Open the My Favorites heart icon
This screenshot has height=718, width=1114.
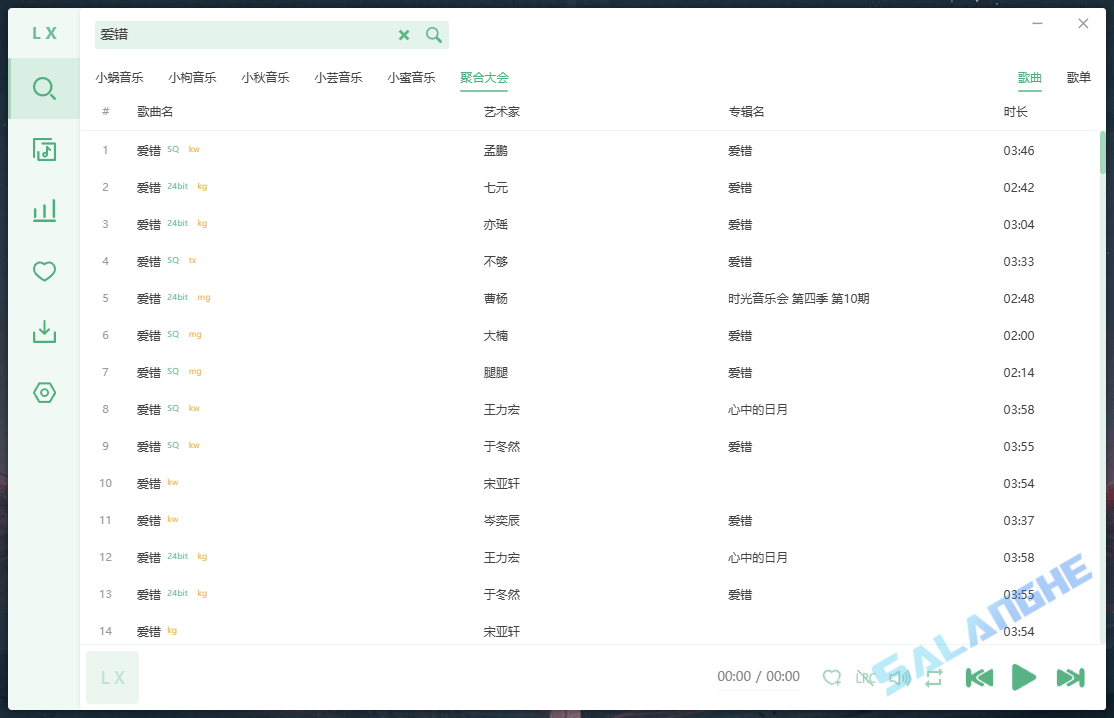(43, 271)
